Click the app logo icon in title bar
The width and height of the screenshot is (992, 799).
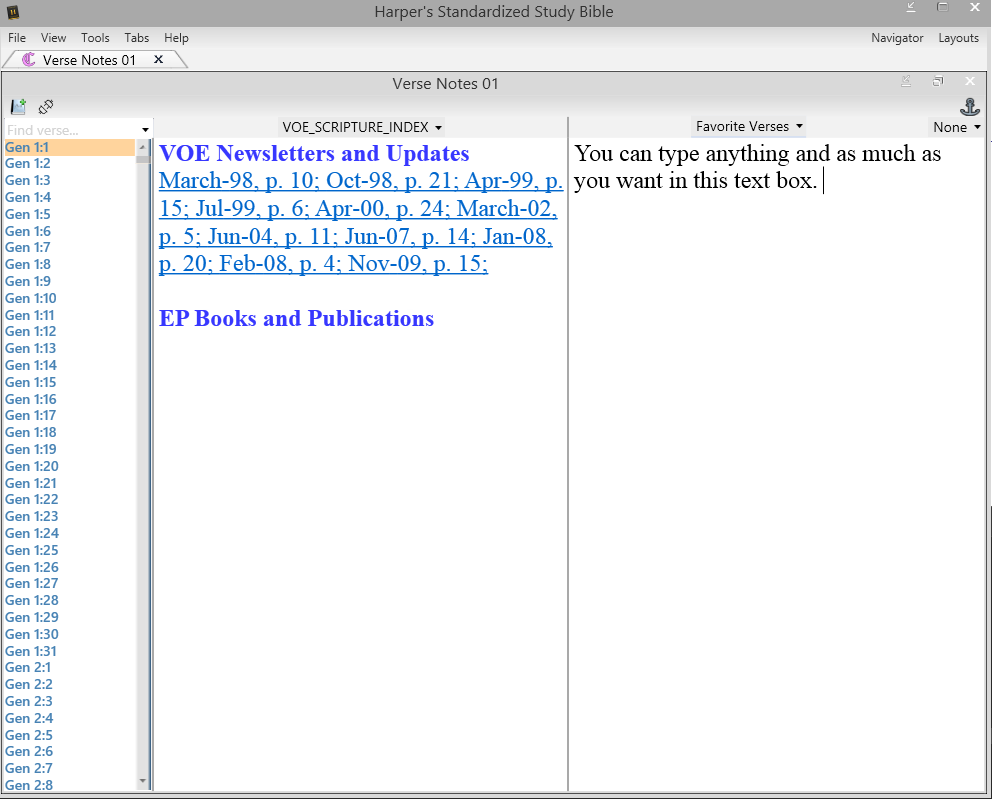[x=13, y=11]
